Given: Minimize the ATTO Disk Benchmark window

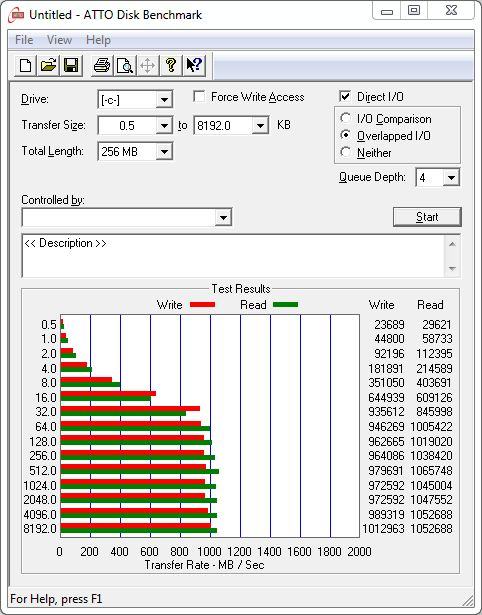Looking at the screenshot, I should tap(387, 11).
